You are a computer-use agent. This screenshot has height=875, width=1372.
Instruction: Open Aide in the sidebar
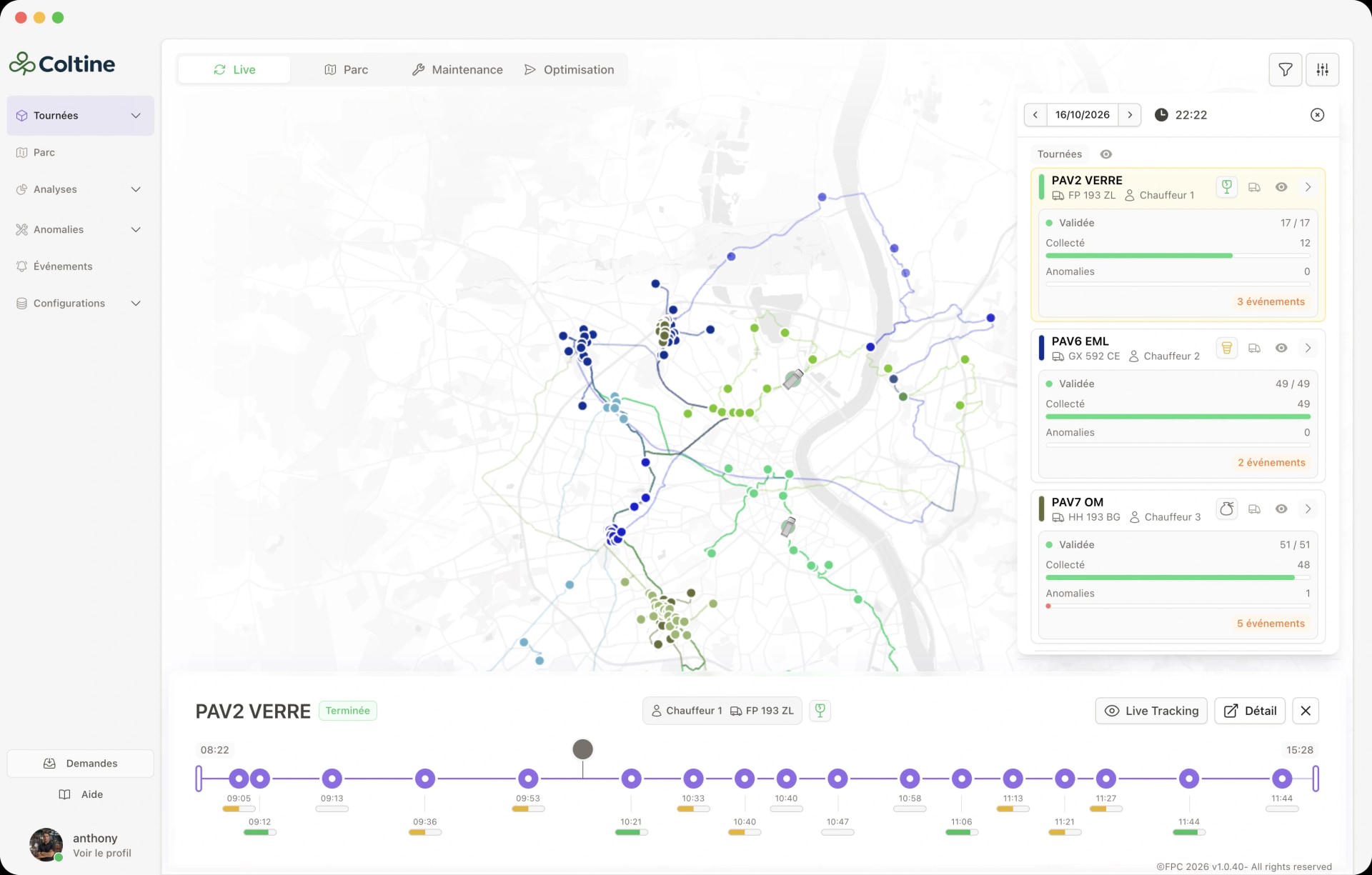point(80,794)
